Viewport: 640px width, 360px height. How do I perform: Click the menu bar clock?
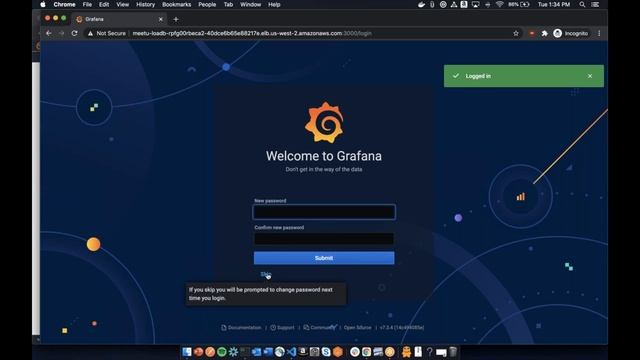(x=554, y=4)
